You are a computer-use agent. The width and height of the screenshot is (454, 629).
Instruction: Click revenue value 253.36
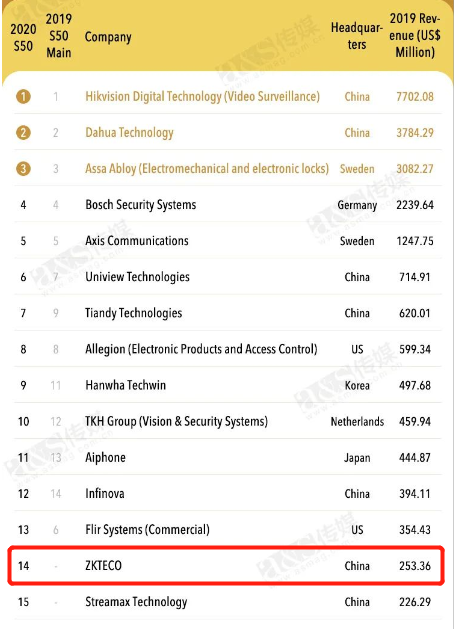coord(415,566)
